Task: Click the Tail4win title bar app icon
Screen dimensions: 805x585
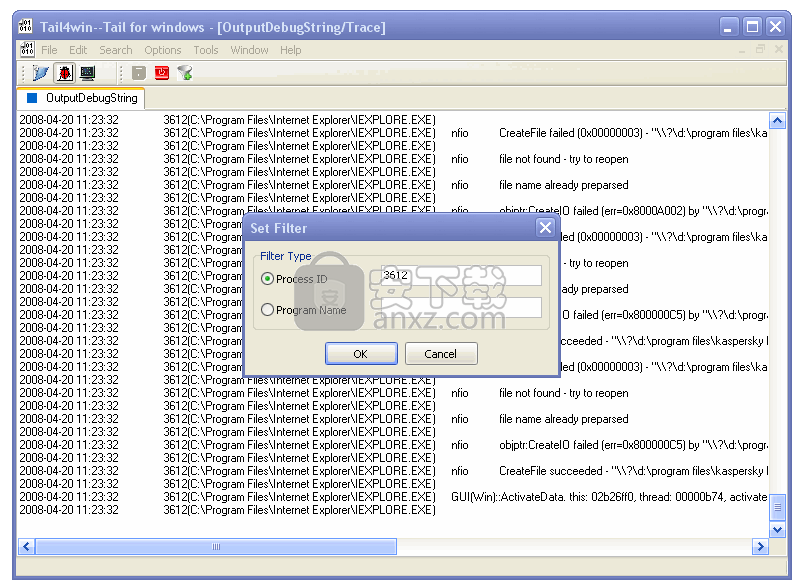Action: [x=26, y=26]
